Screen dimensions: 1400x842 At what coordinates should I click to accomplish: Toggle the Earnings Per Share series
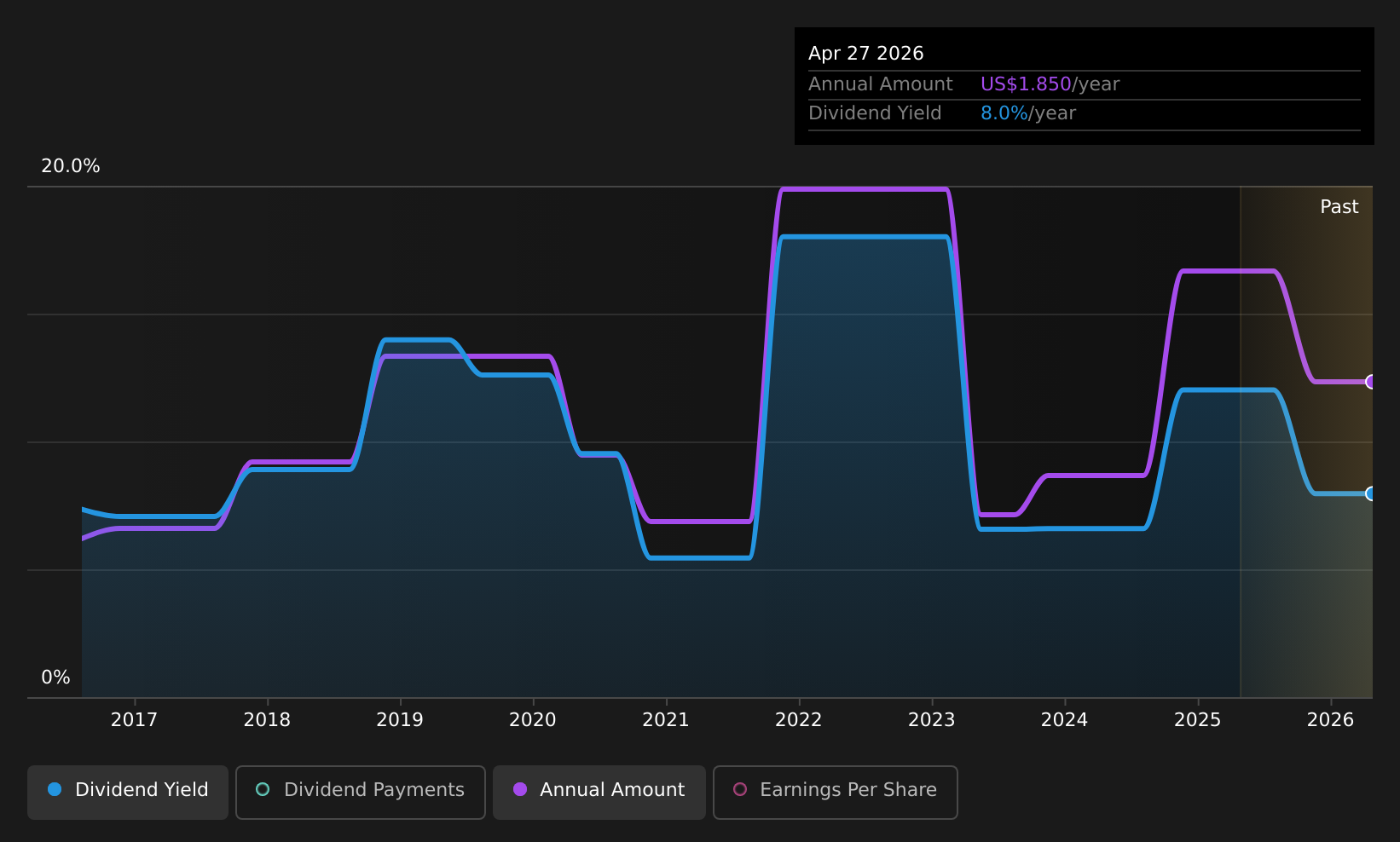[836, 792]
